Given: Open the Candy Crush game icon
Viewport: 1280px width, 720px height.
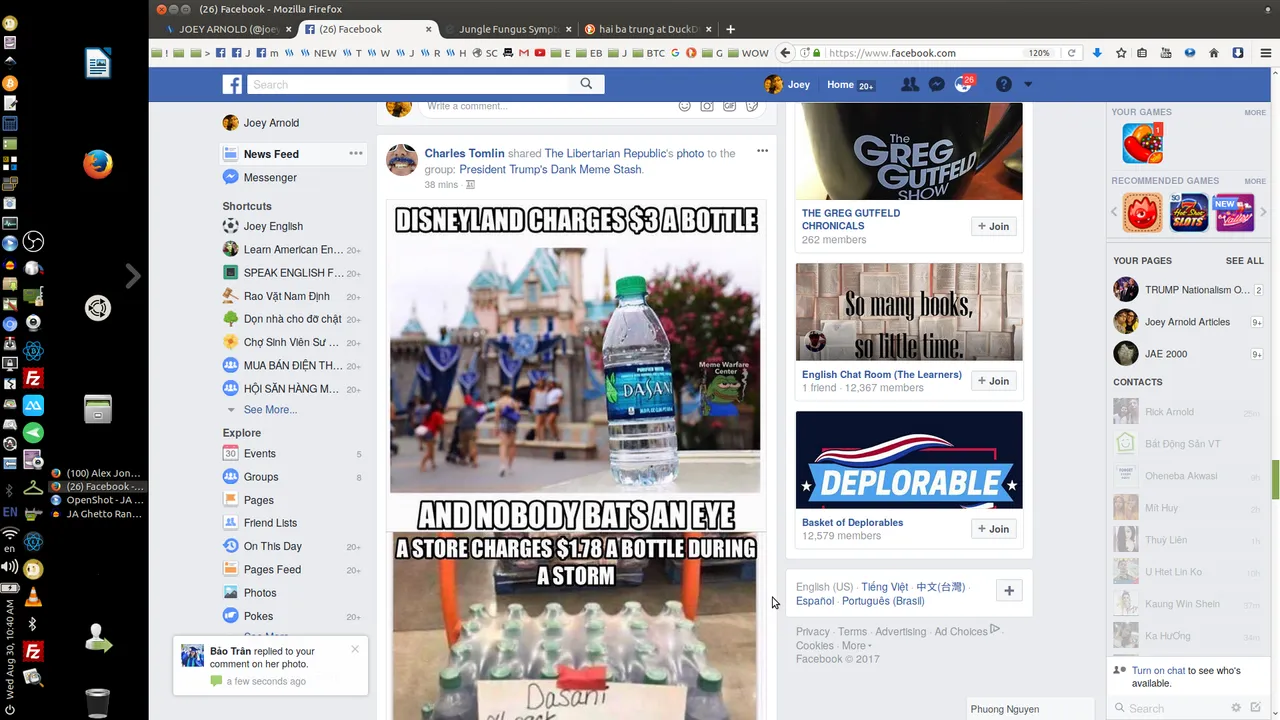Looking at the screenshot, I should click(x=1142, y=143).
